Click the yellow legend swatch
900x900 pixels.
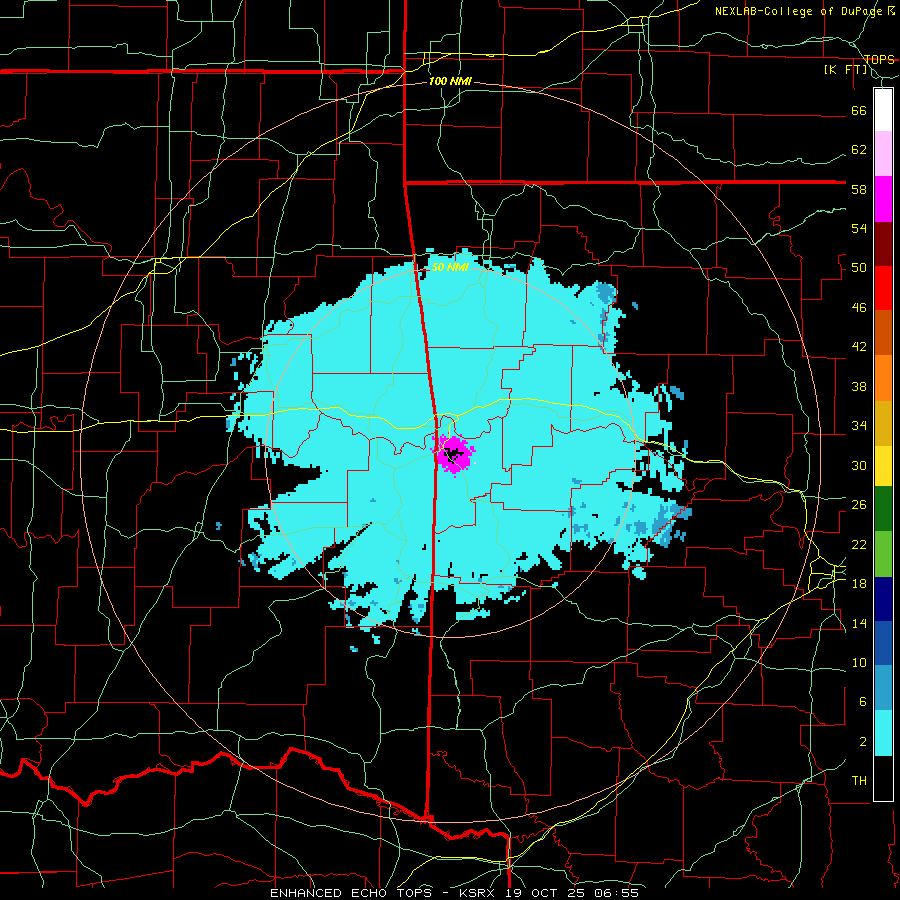[x=883, y=466]
